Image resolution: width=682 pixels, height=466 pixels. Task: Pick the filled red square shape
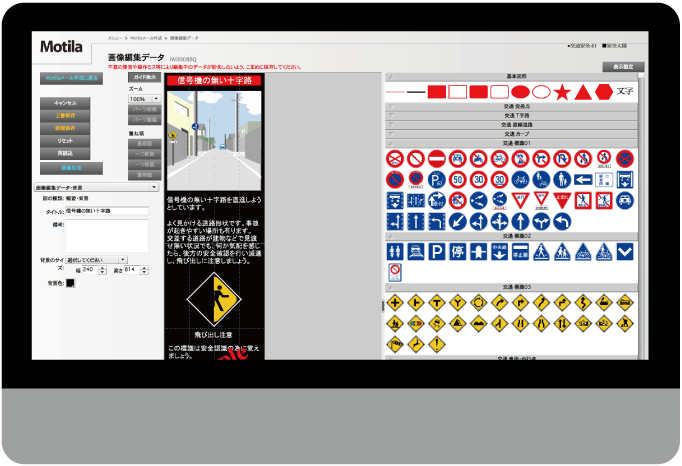click(437, 92)
